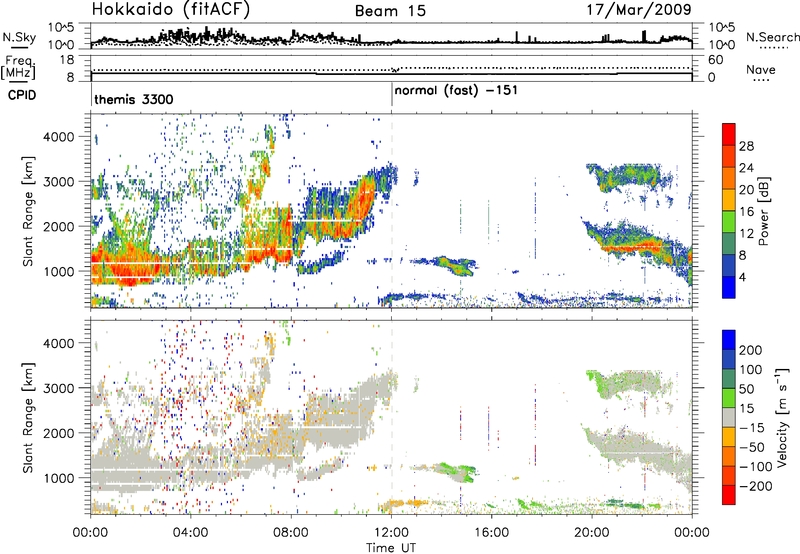Click the 12:00 time axis label
This screenshot has height=554, width=800.
[x=391, y=533]
